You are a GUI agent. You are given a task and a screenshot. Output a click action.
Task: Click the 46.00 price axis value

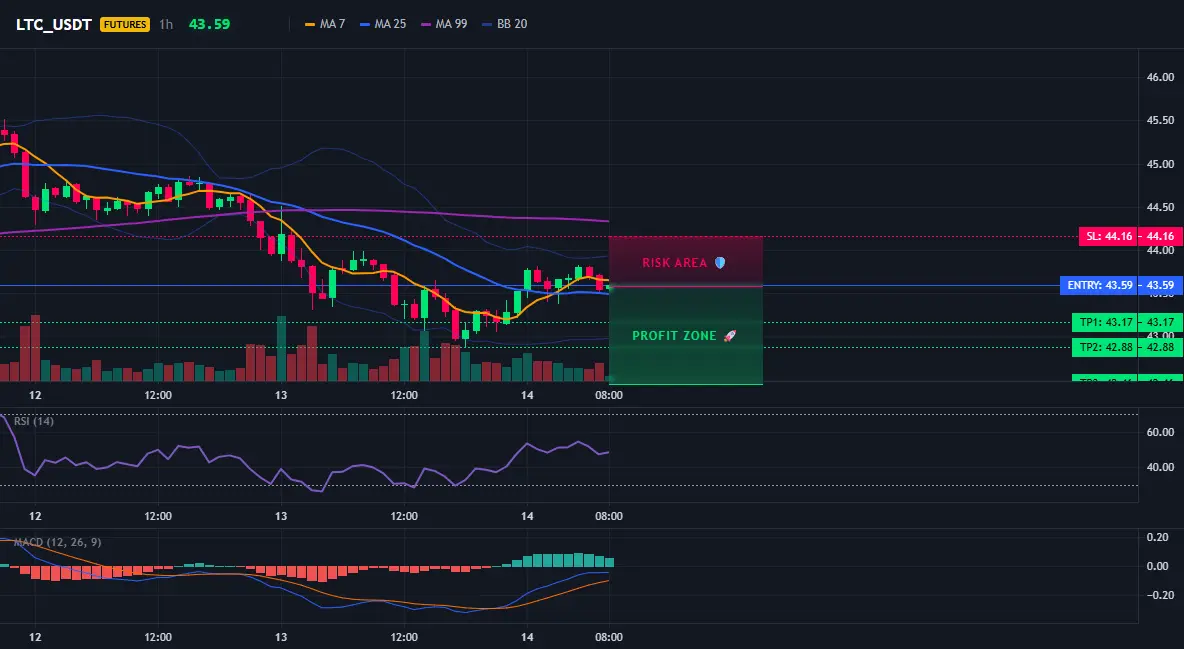click(1161, 77)
